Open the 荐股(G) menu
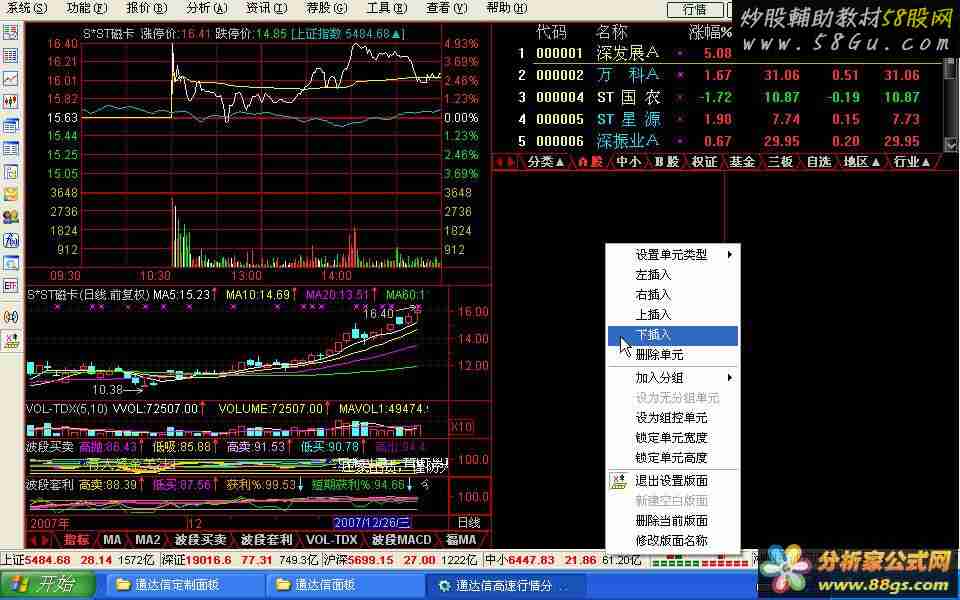 326,8
